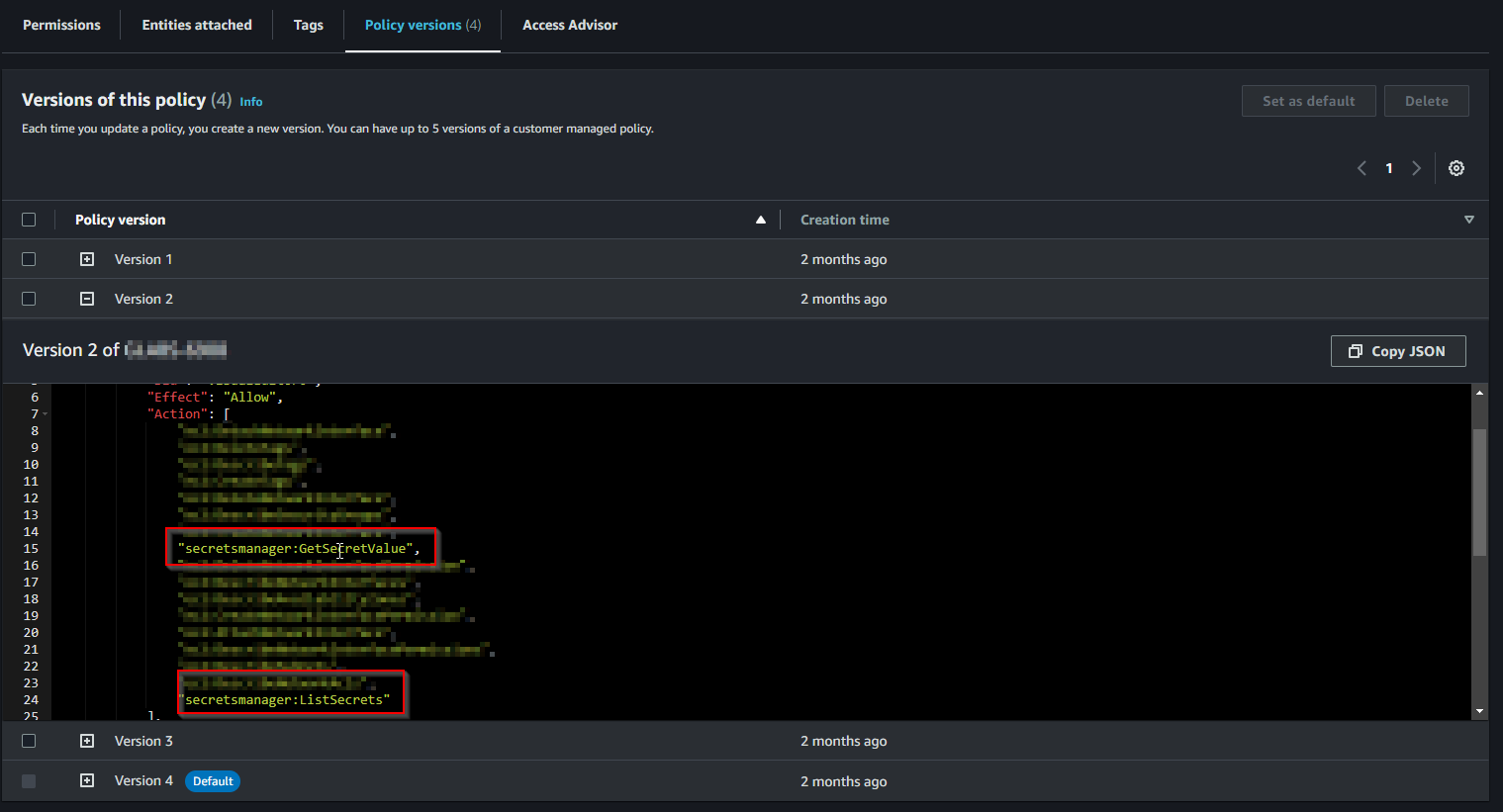Copy the policy JSON
This screenshot has width=1503, height=812.
coord(1398,351)
